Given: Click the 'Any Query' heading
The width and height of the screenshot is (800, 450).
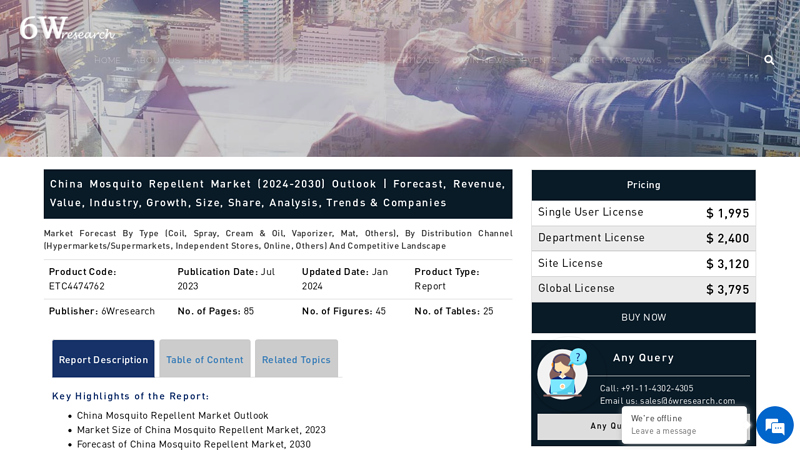Looking at the screenshot, I should (643, 358).
